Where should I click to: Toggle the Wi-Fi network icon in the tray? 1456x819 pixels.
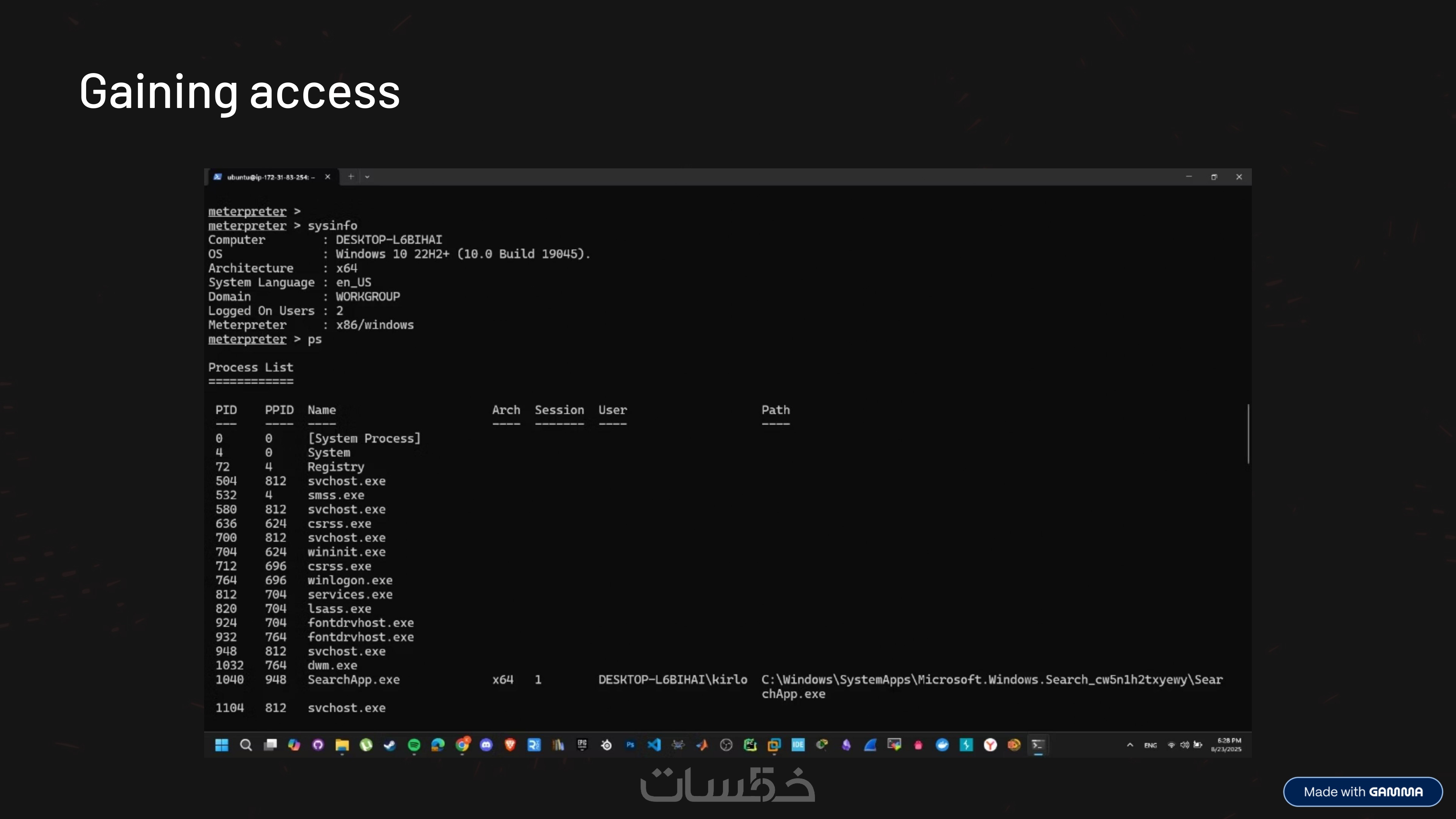1171,745
